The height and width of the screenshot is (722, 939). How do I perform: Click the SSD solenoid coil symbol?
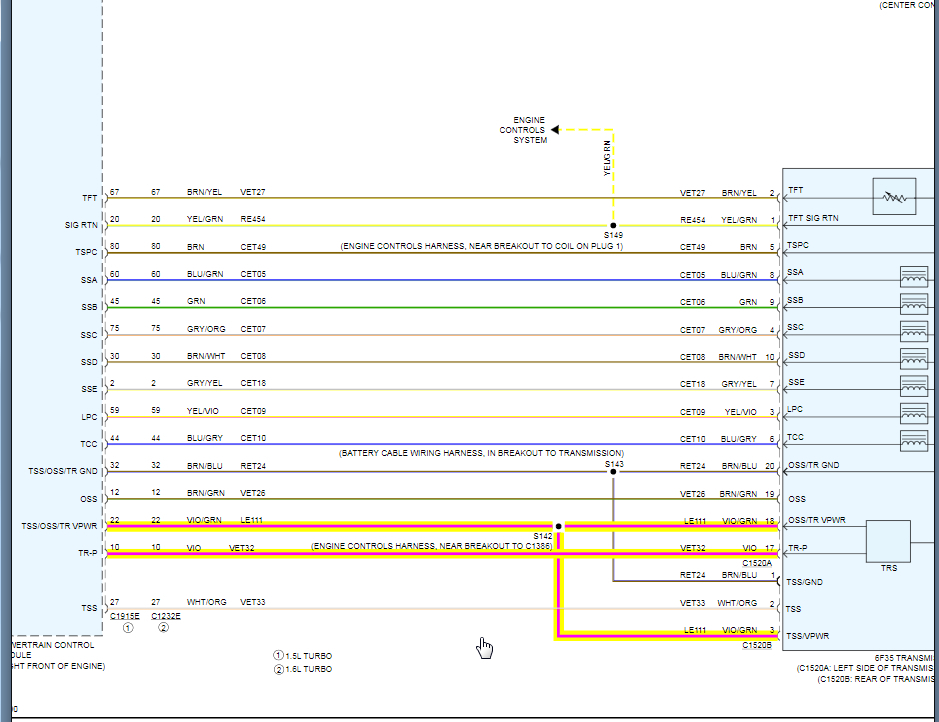click(x=914, y=359)
